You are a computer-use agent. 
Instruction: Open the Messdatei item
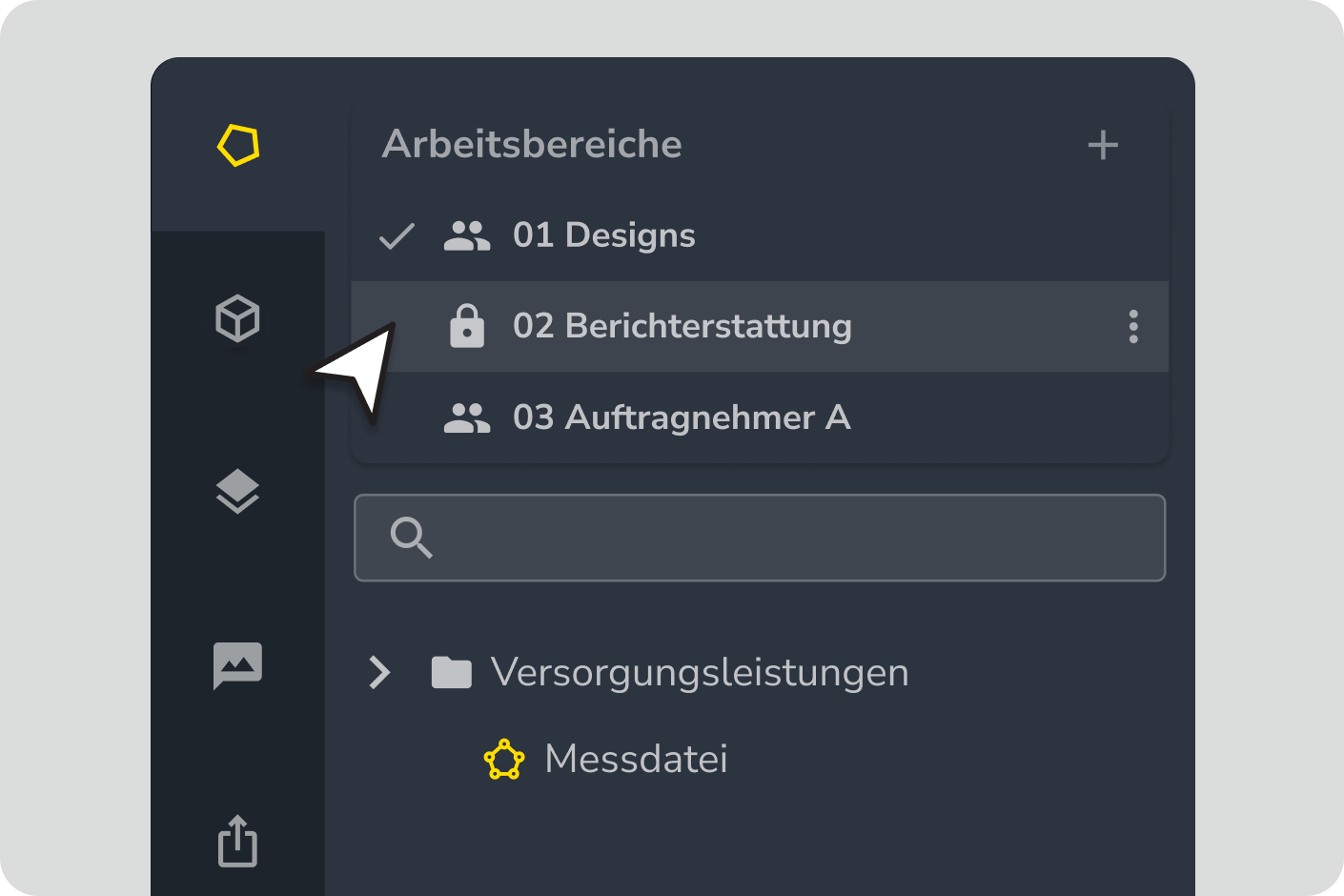636,760
